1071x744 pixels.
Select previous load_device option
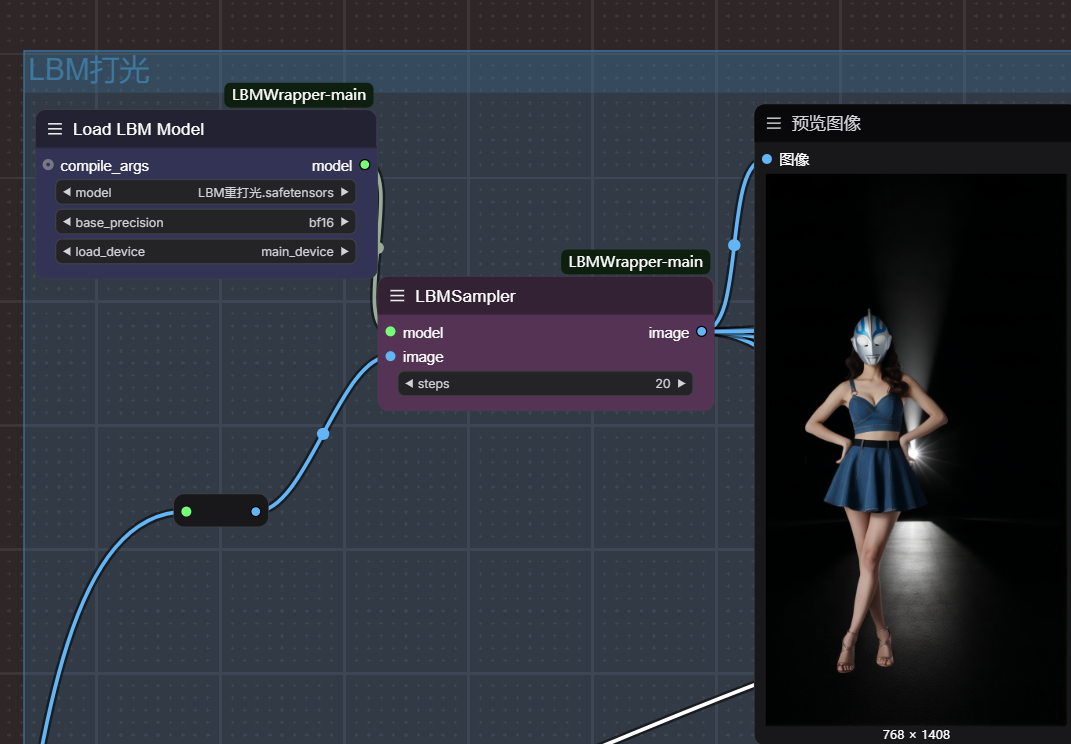tap(66, 251)
